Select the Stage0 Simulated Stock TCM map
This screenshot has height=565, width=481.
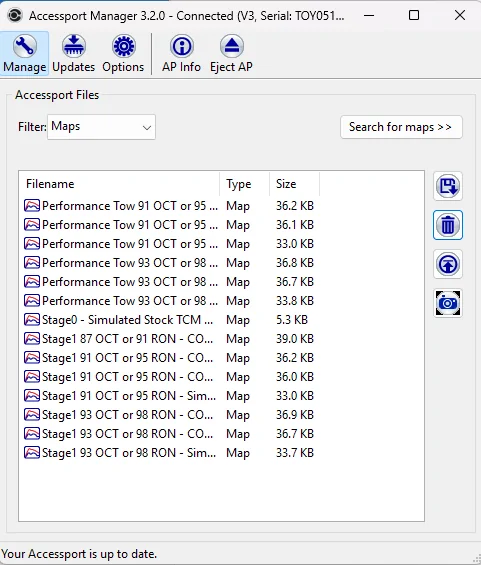(169, 320)
